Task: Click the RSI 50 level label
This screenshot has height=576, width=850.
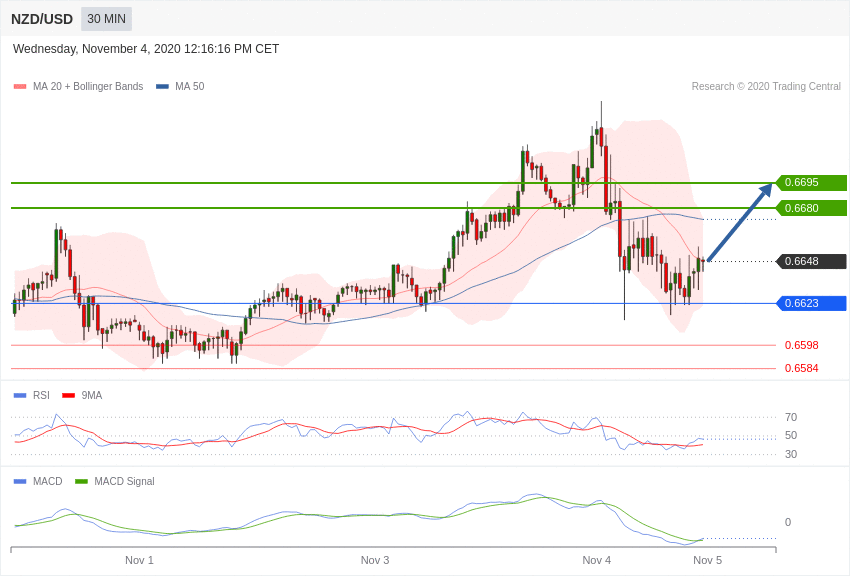Action: coord(791,435)
